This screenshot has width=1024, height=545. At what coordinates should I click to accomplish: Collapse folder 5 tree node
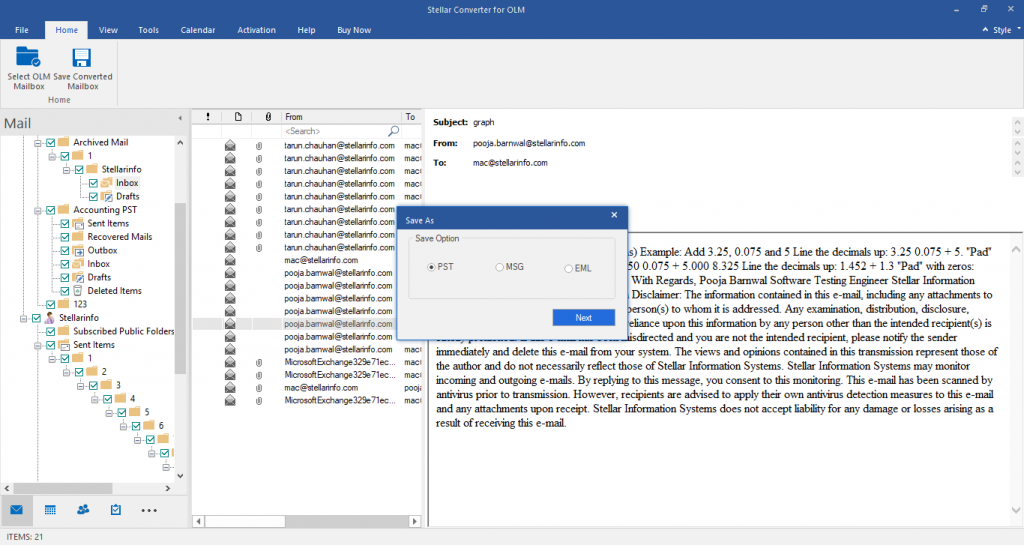(109, 413)
